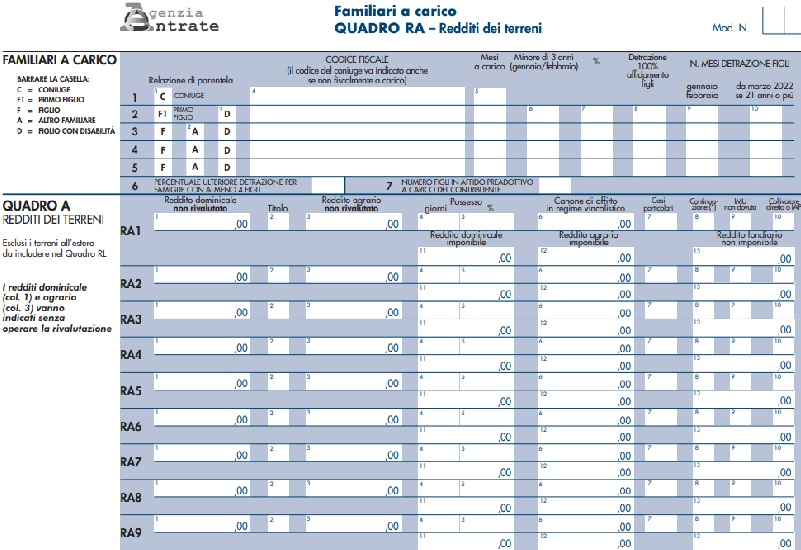Select the F figlio box in row 3

click(161, 132)
